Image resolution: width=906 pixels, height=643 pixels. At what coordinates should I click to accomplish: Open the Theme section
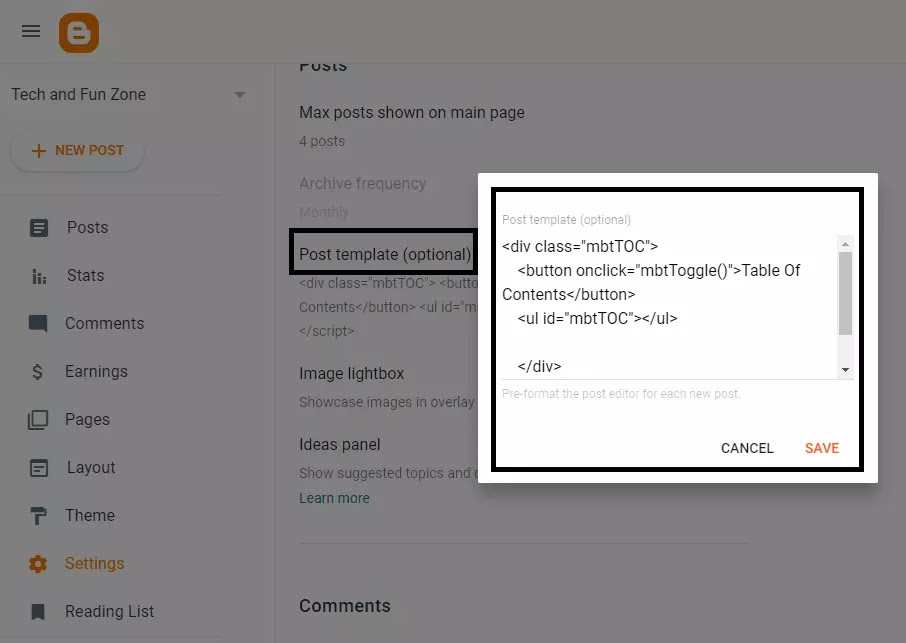click(x=90, y=515)
